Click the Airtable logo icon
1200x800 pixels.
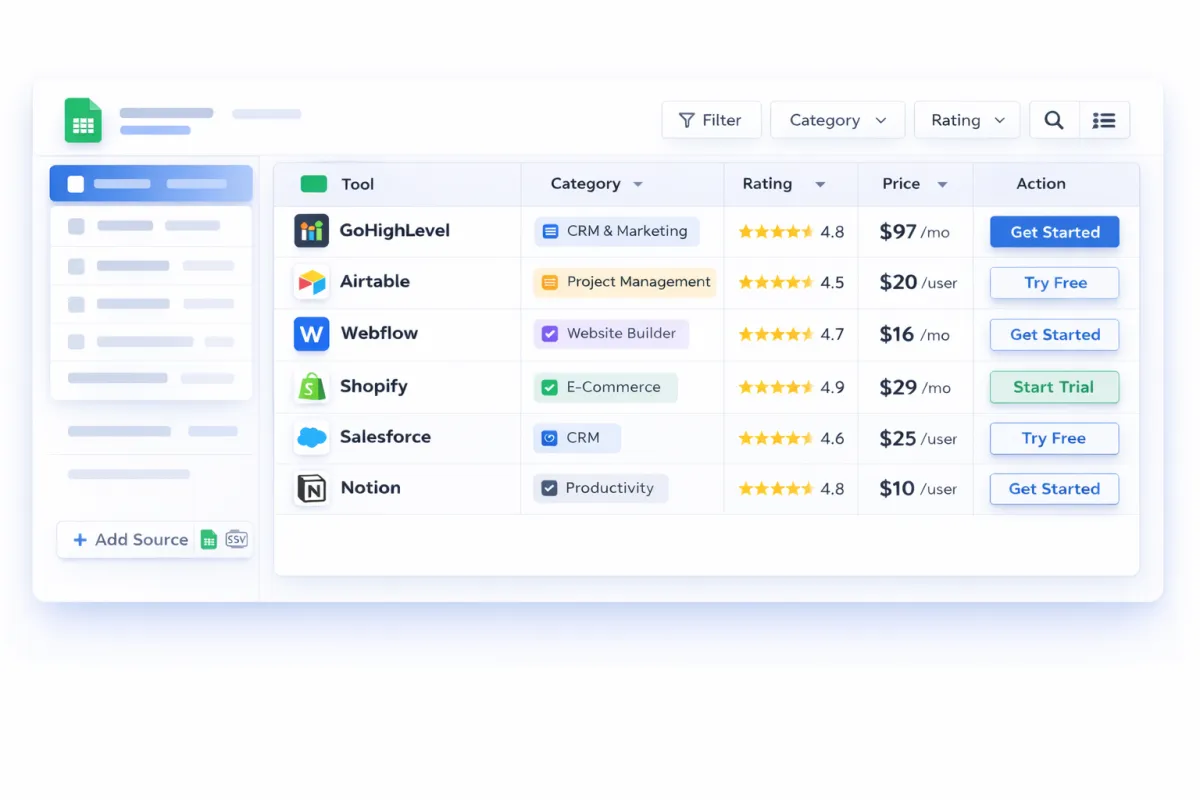(x=311, y=282)
